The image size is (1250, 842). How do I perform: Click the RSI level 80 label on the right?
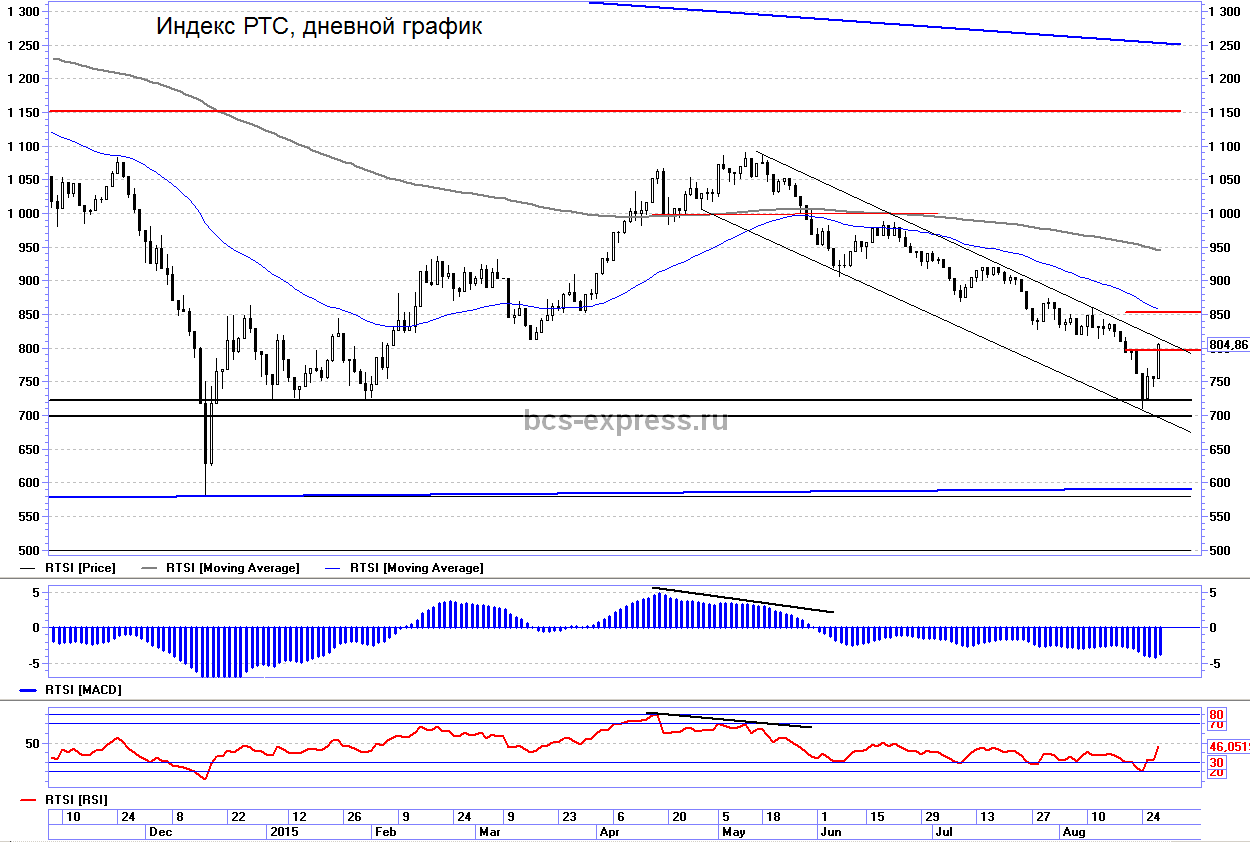click(x=1216, y=716)
